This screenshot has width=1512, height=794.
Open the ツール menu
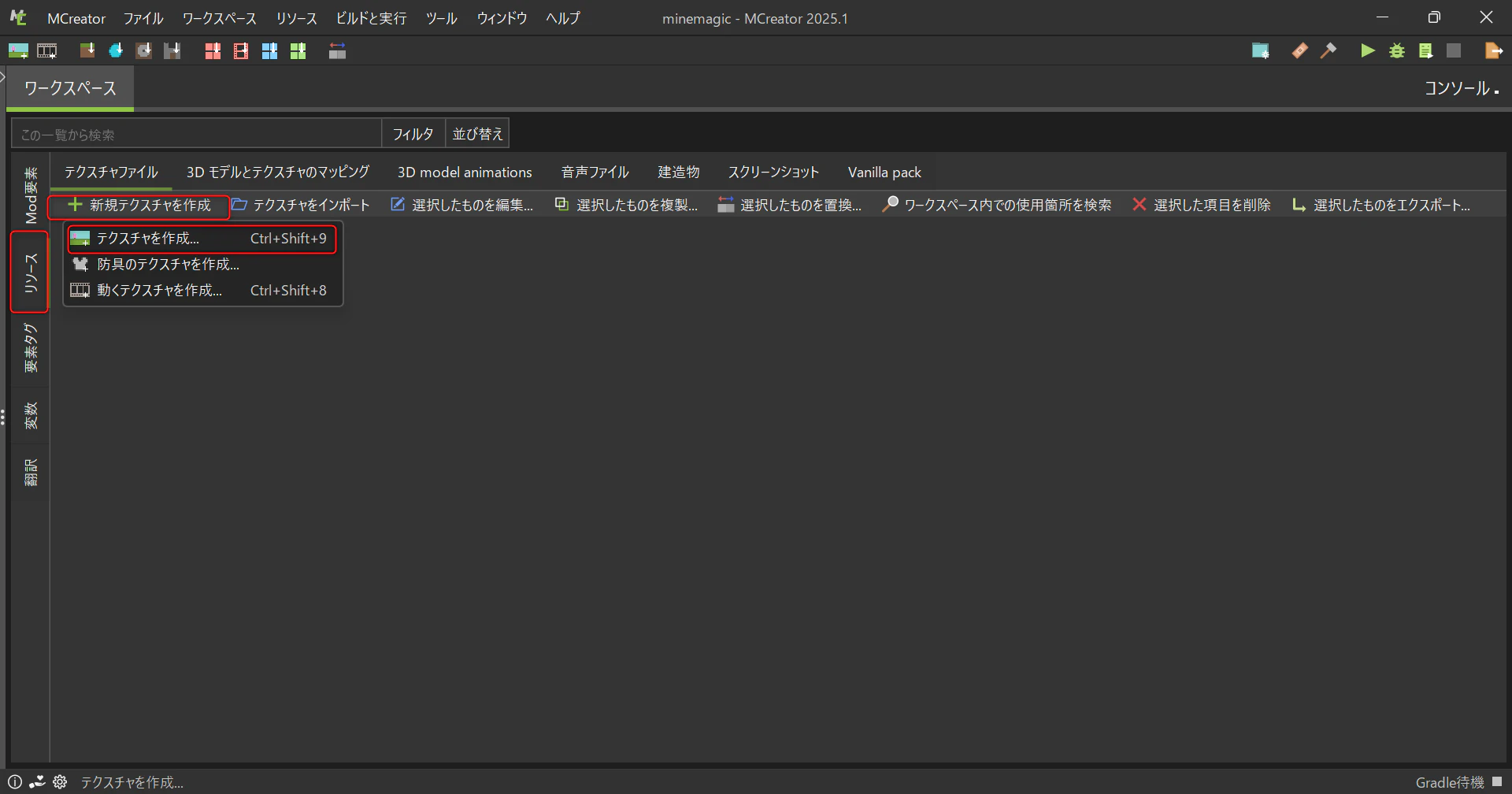tap(442, 18)
